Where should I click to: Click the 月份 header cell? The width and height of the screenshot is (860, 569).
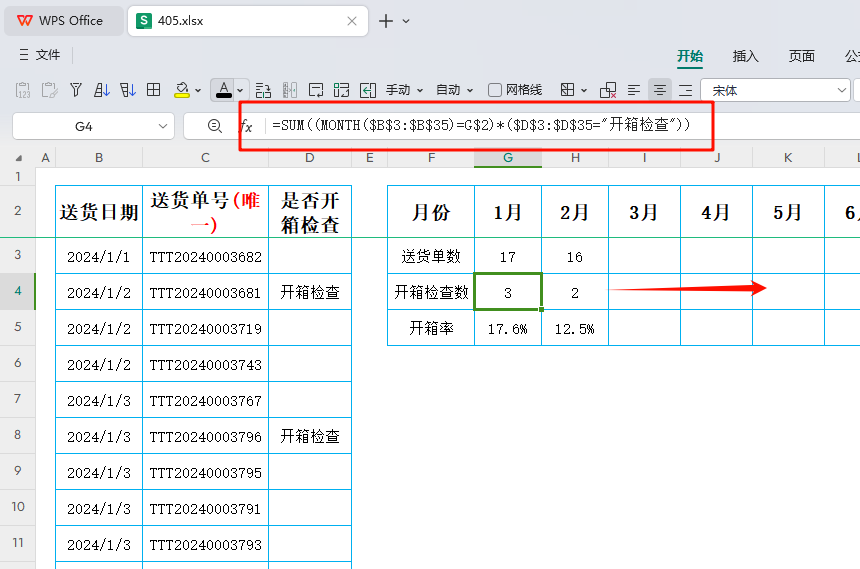pos(431,212)
